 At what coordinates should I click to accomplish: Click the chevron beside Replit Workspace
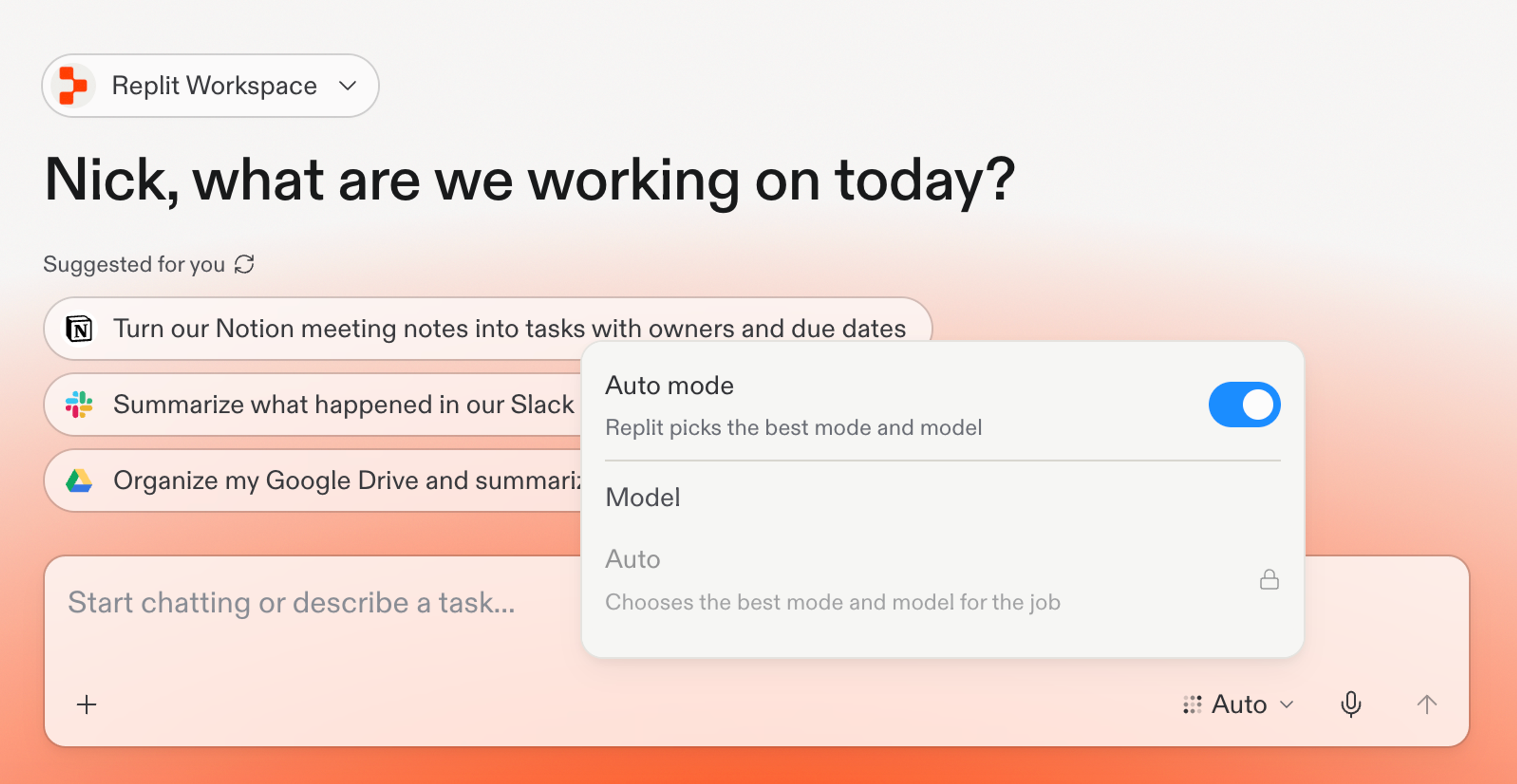348,86
